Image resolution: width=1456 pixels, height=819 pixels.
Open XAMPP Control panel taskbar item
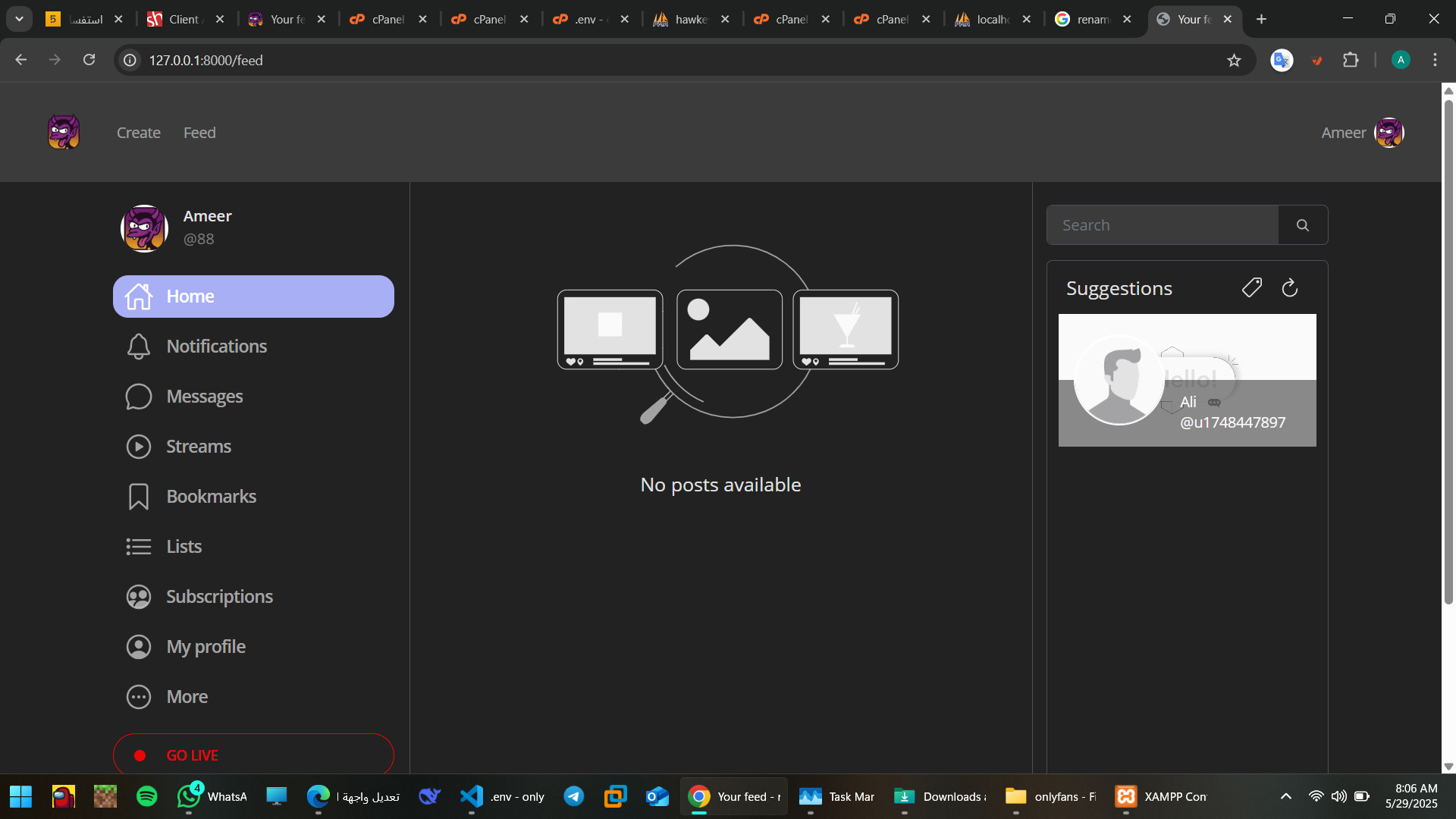1160,796
